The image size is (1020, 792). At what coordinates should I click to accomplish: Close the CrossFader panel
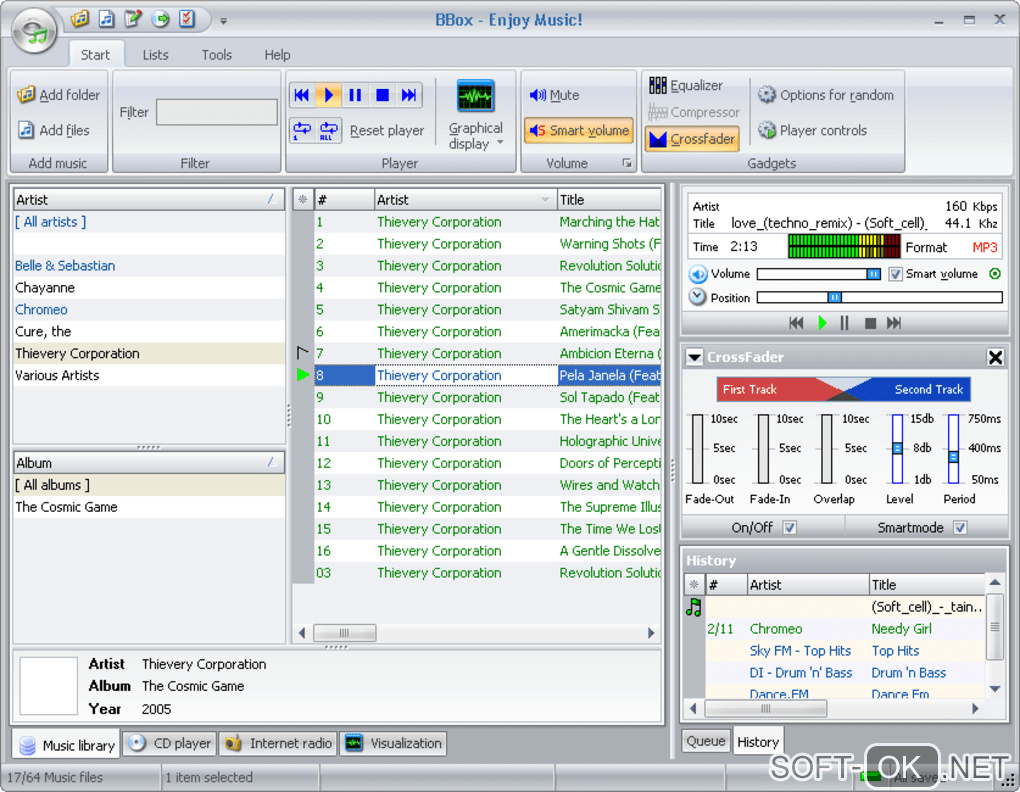coord(995,357)
